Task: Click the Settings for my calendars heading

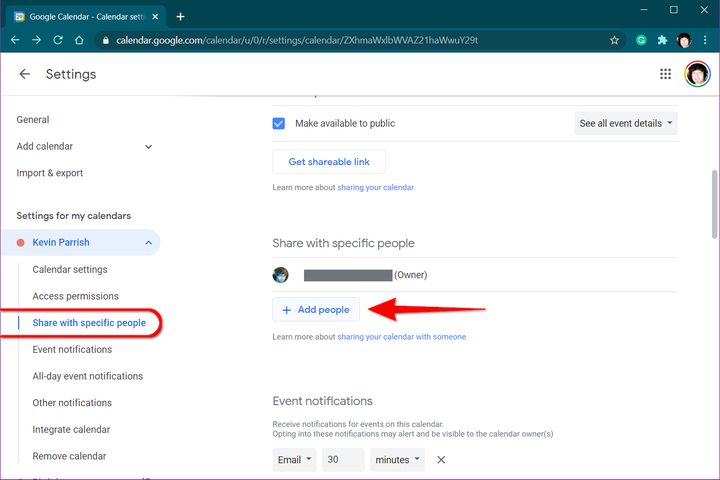Action: (x=73, y=216)
